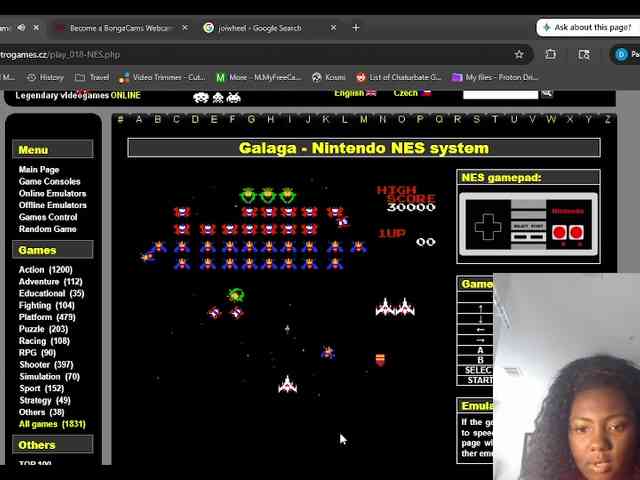The image size is (640, 480).
Task: Browse Simulation (70) games
Action: [49, 376]
